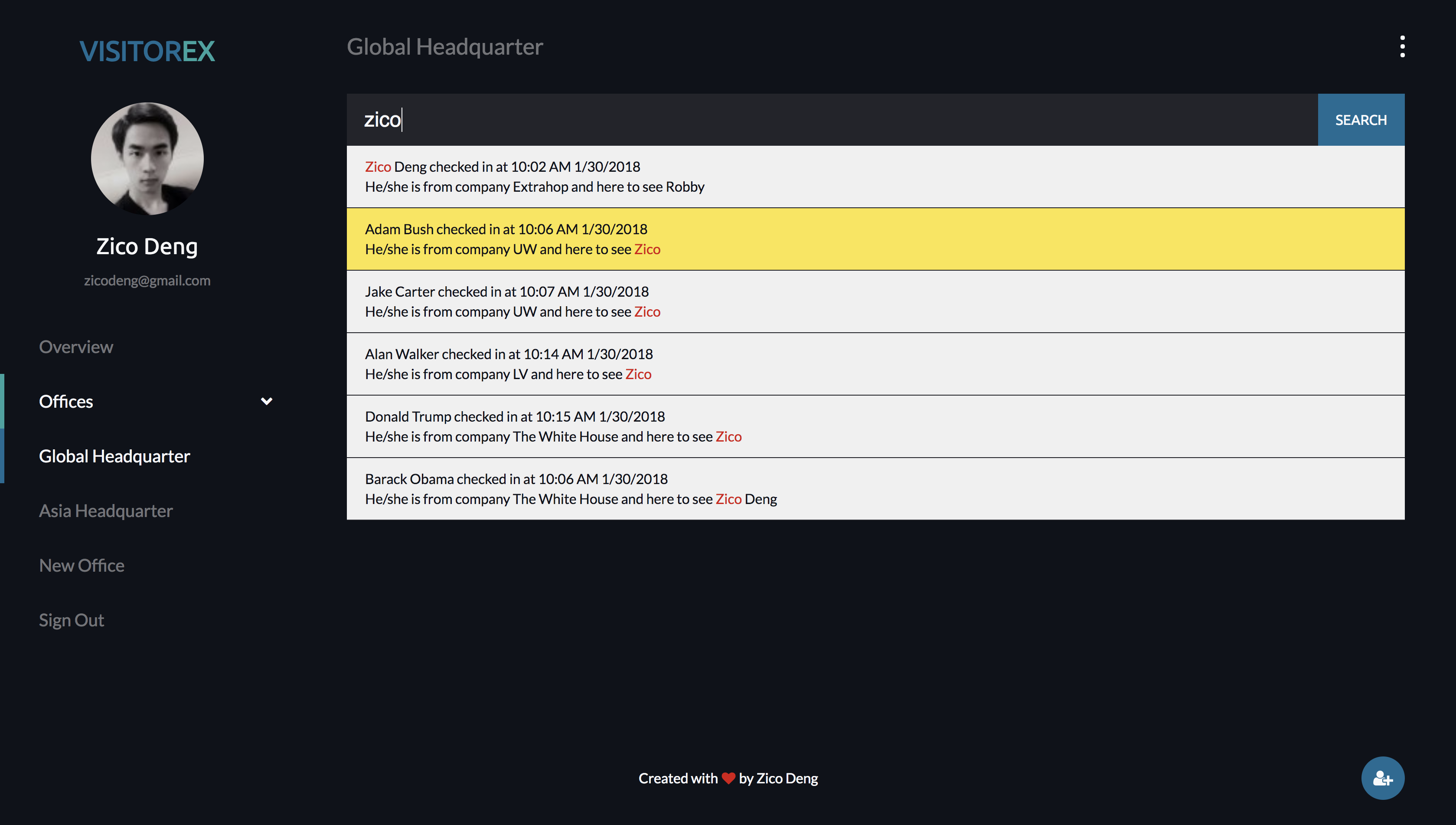The width and height of the screenshot is (1456, 825).
Task: Click the VISITOREX logo
Action: click(x=147, y=52)
